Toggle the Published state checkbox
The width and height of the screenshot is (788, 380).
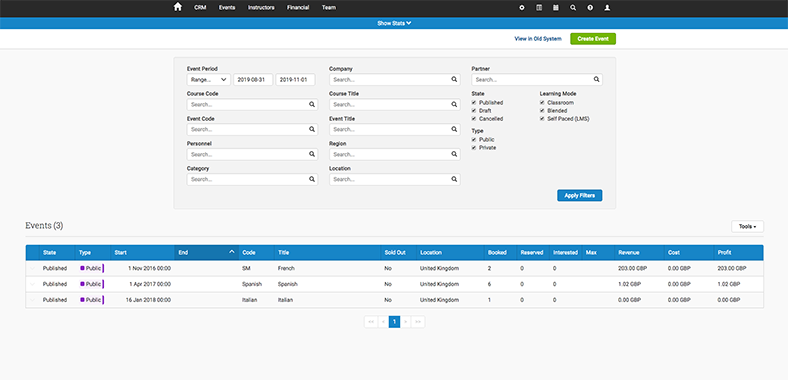474,103
